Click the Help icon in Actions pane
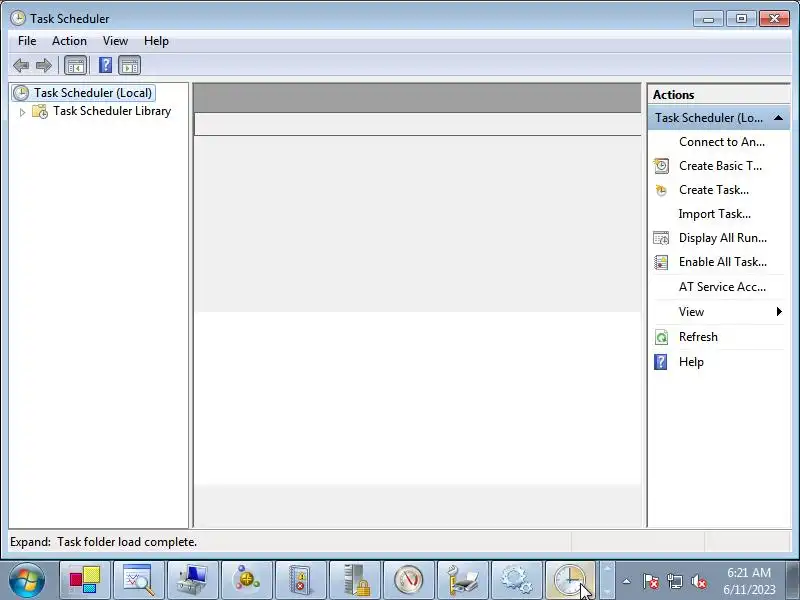Image resolution: width=800 pixels, height=600 pixels. (x=661, y=362)
